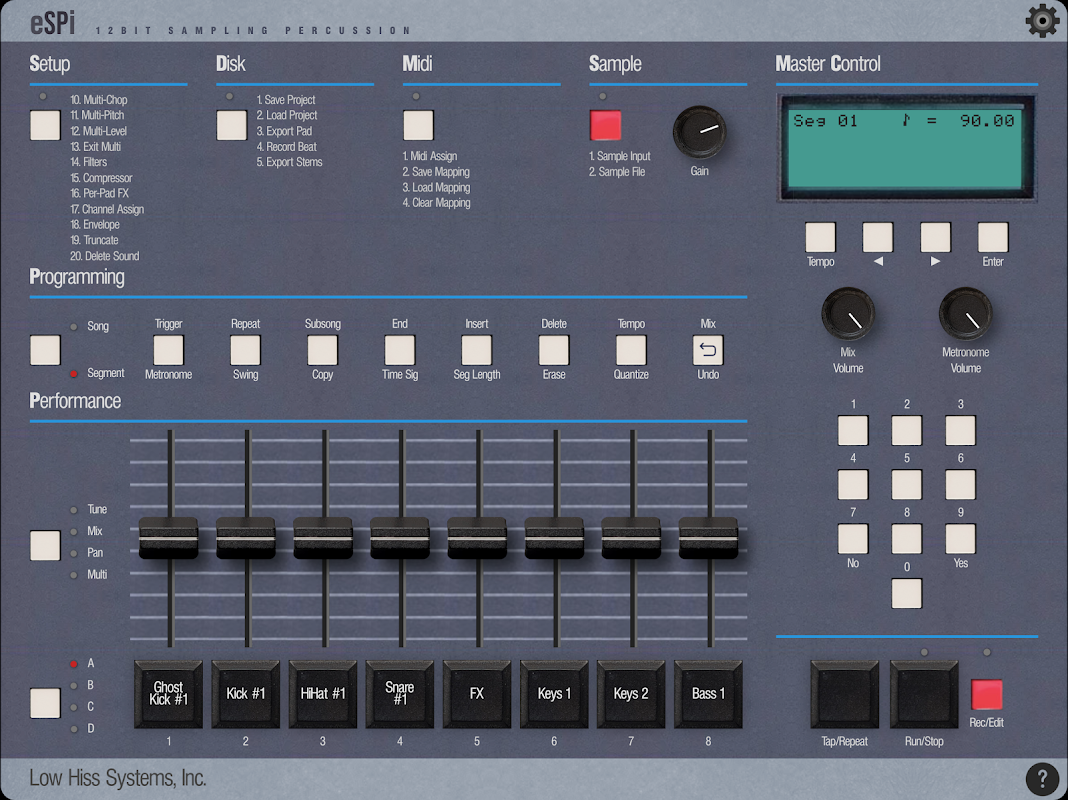Toggle the Song/Segment mode button
Viewport: 1068px width, 800px height.
point(45,350)
